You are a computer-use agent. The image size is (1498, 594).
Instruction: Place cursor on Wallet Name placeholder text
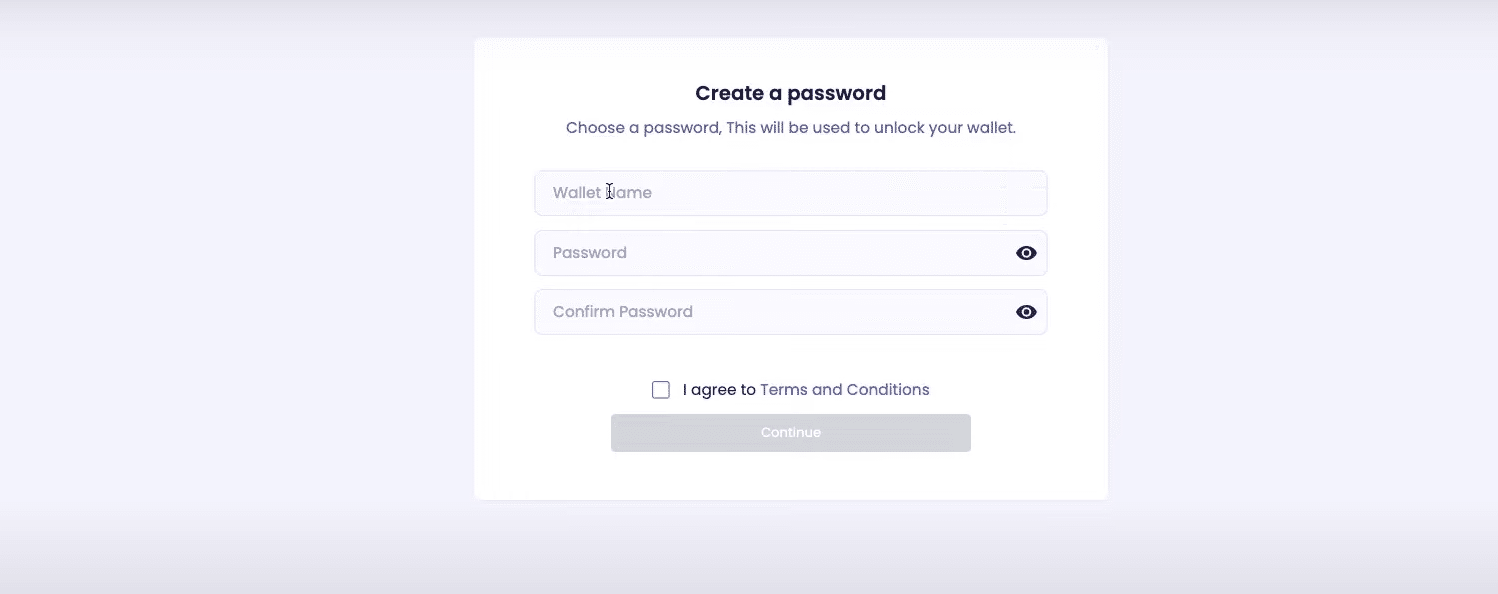pyautogui.click(x=602, y=193)
